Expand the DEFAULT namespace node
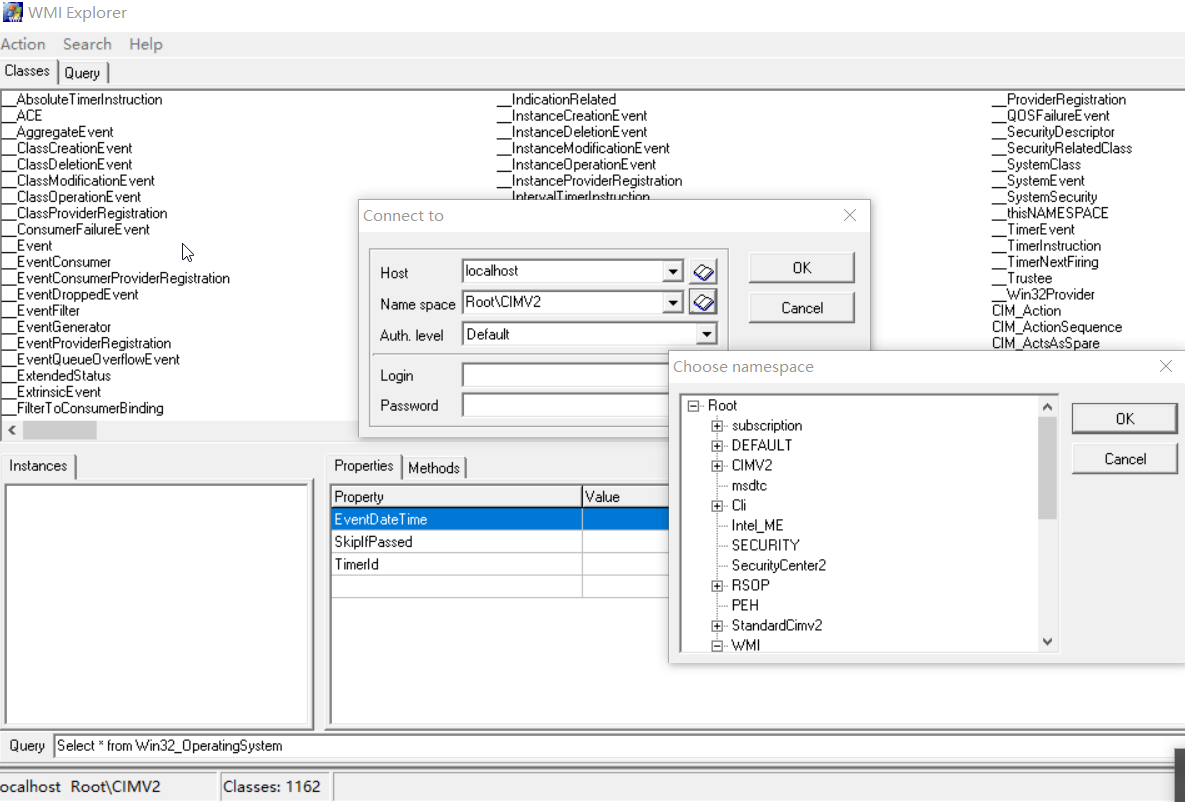This screenshot has height=802, width=1185. click(716, 446)
